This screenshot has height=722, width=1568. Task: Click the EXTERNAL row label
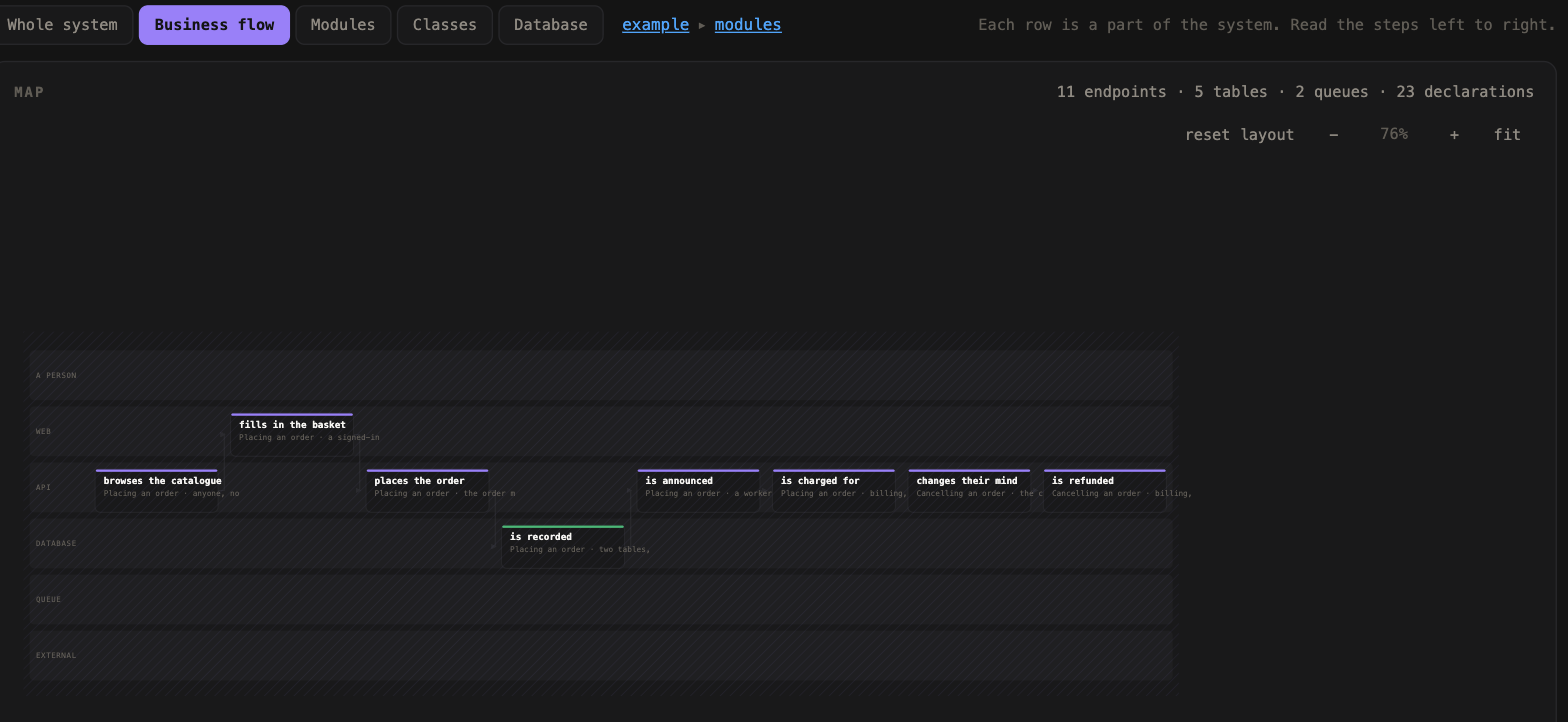coord(56,656)
